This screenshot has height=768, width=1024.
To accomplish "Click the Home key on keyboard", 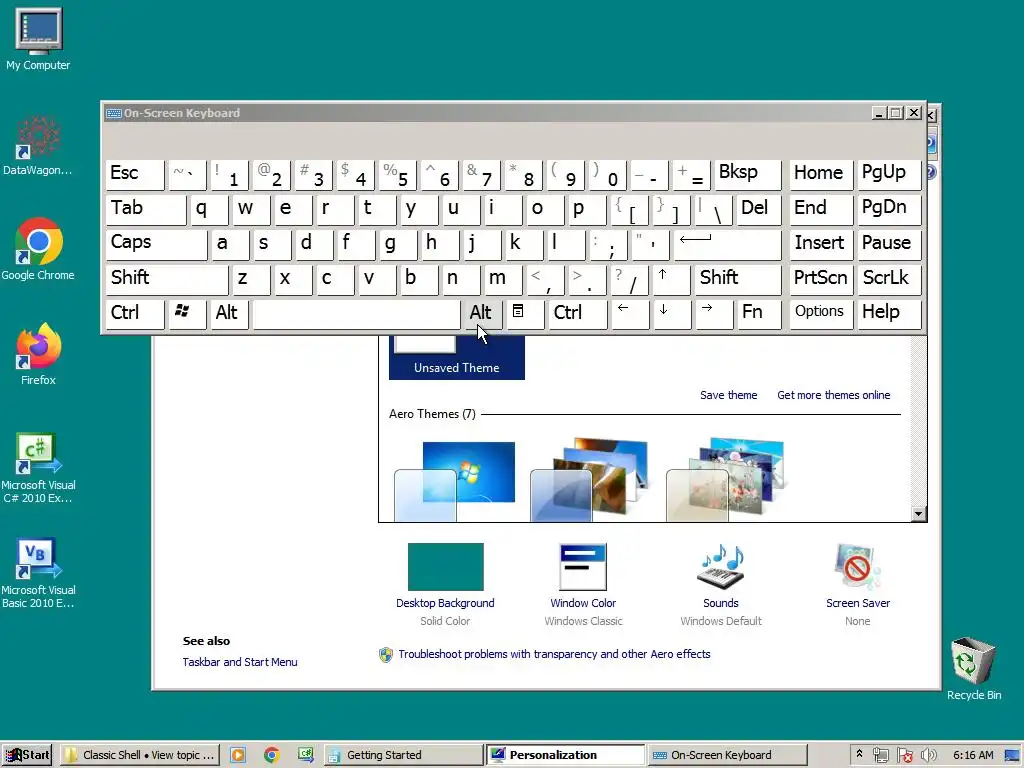I will click(821, 174).
